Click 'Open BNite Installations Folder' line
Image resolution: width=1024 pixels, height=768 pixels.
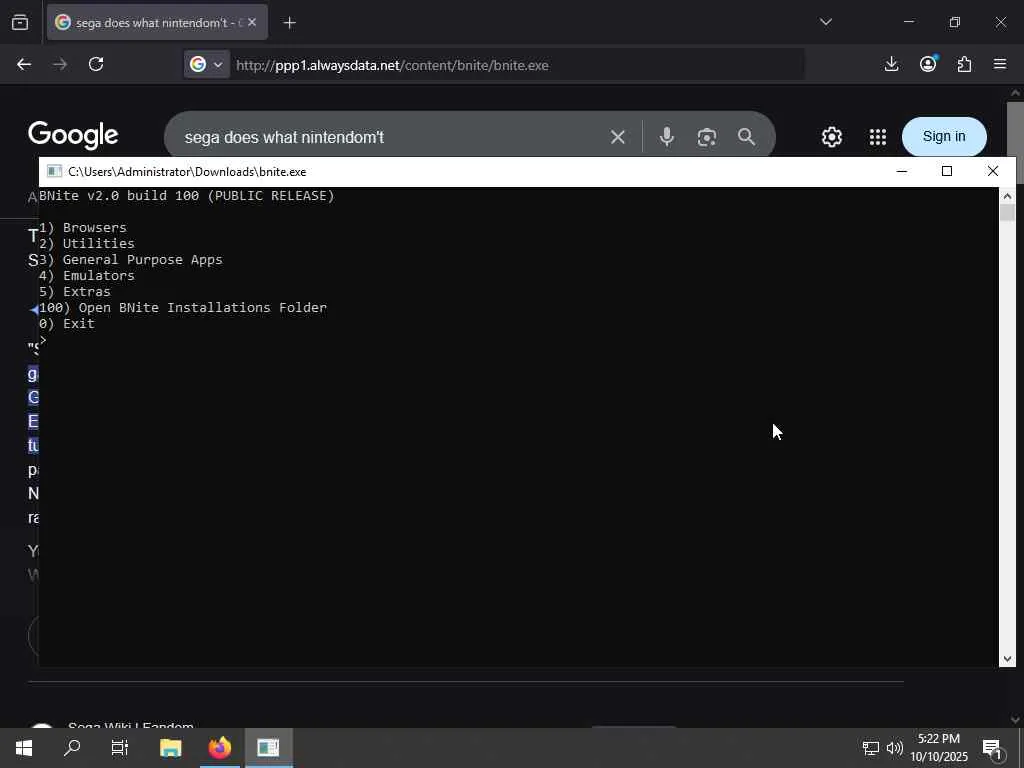(x=183, y=308)
